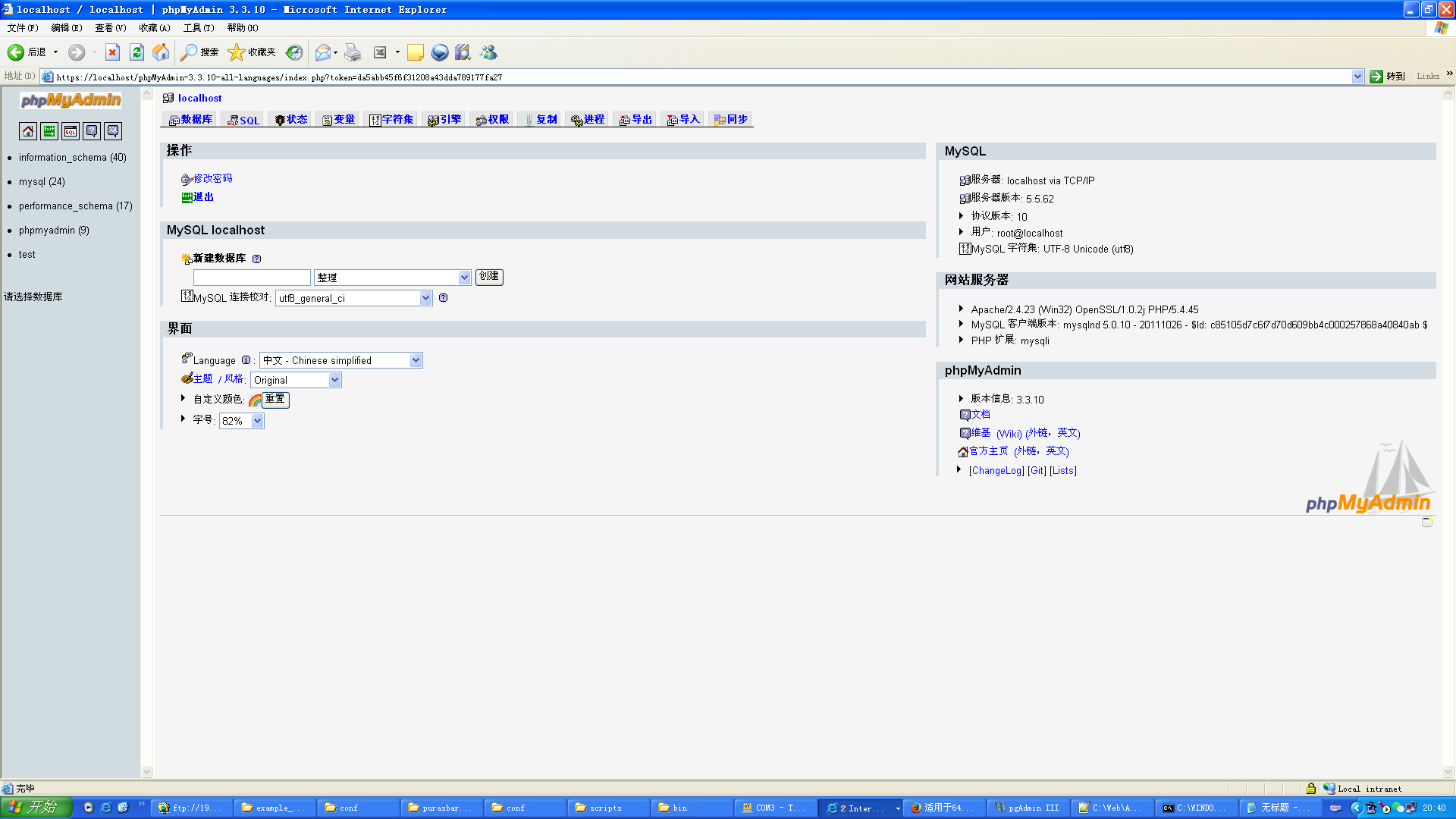
Task: Open the 工具(T) menu
Action: click(199, 28)
